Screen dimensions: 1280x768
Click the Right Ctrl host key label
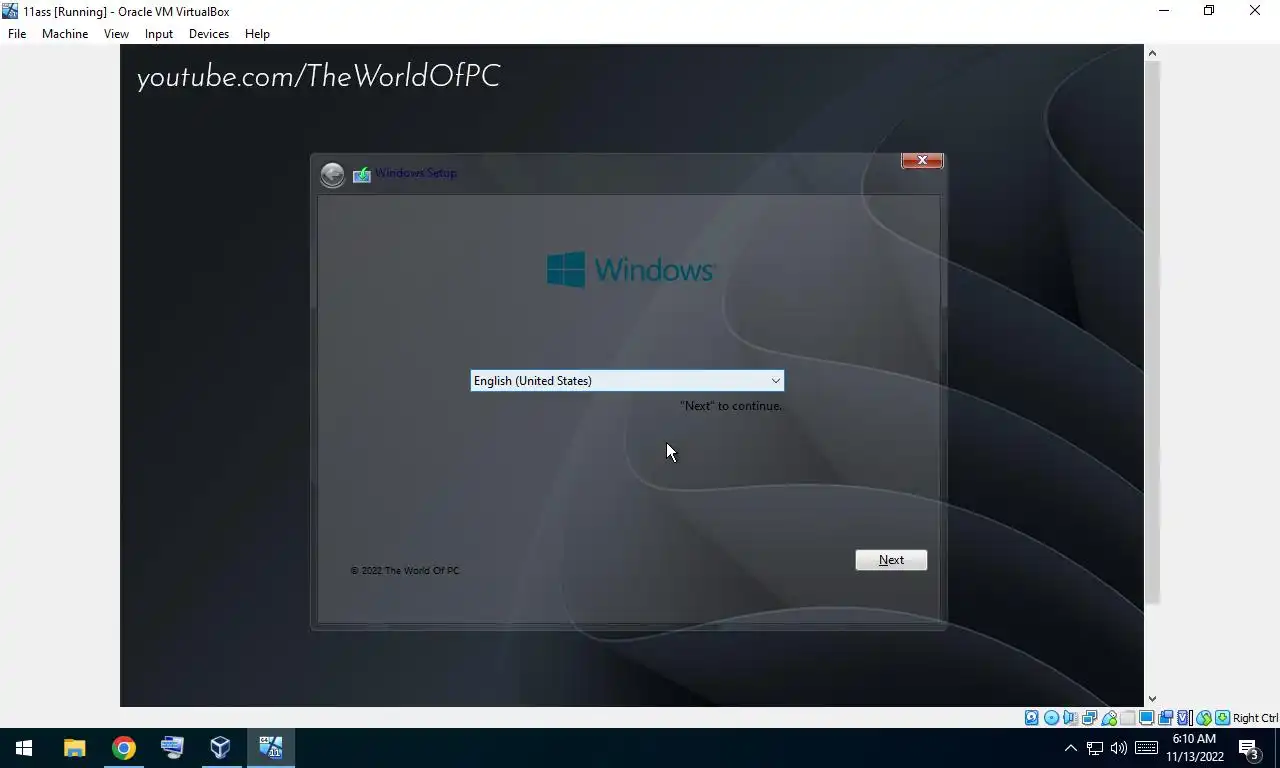coord(1255,718)
